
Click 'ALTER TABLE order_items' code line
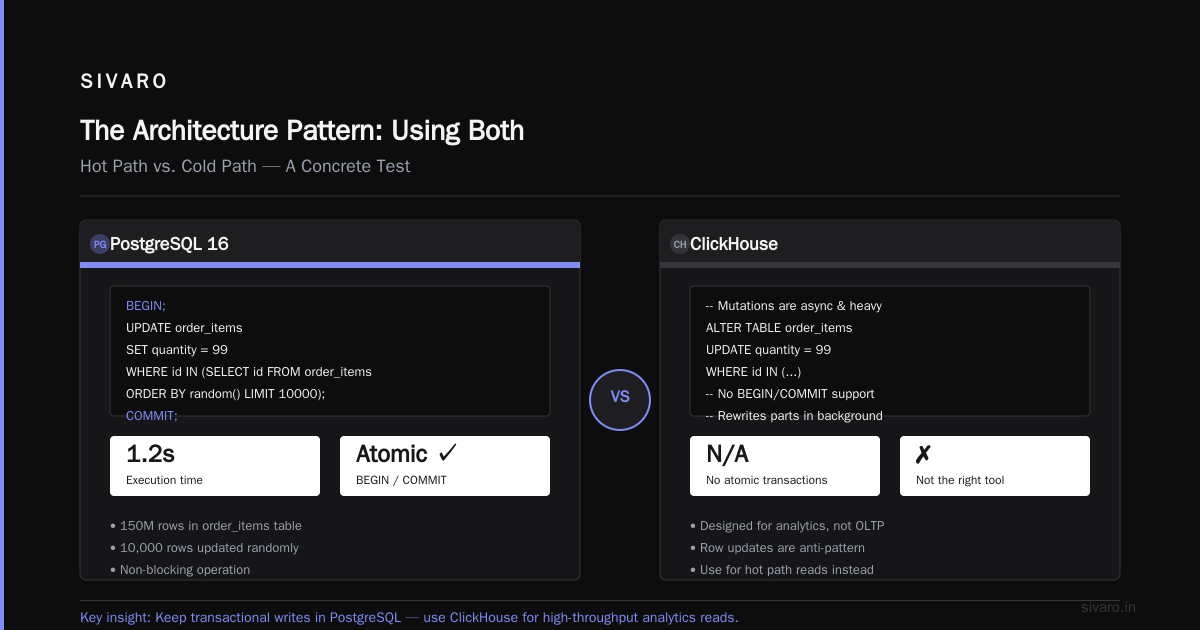point(779,327)
